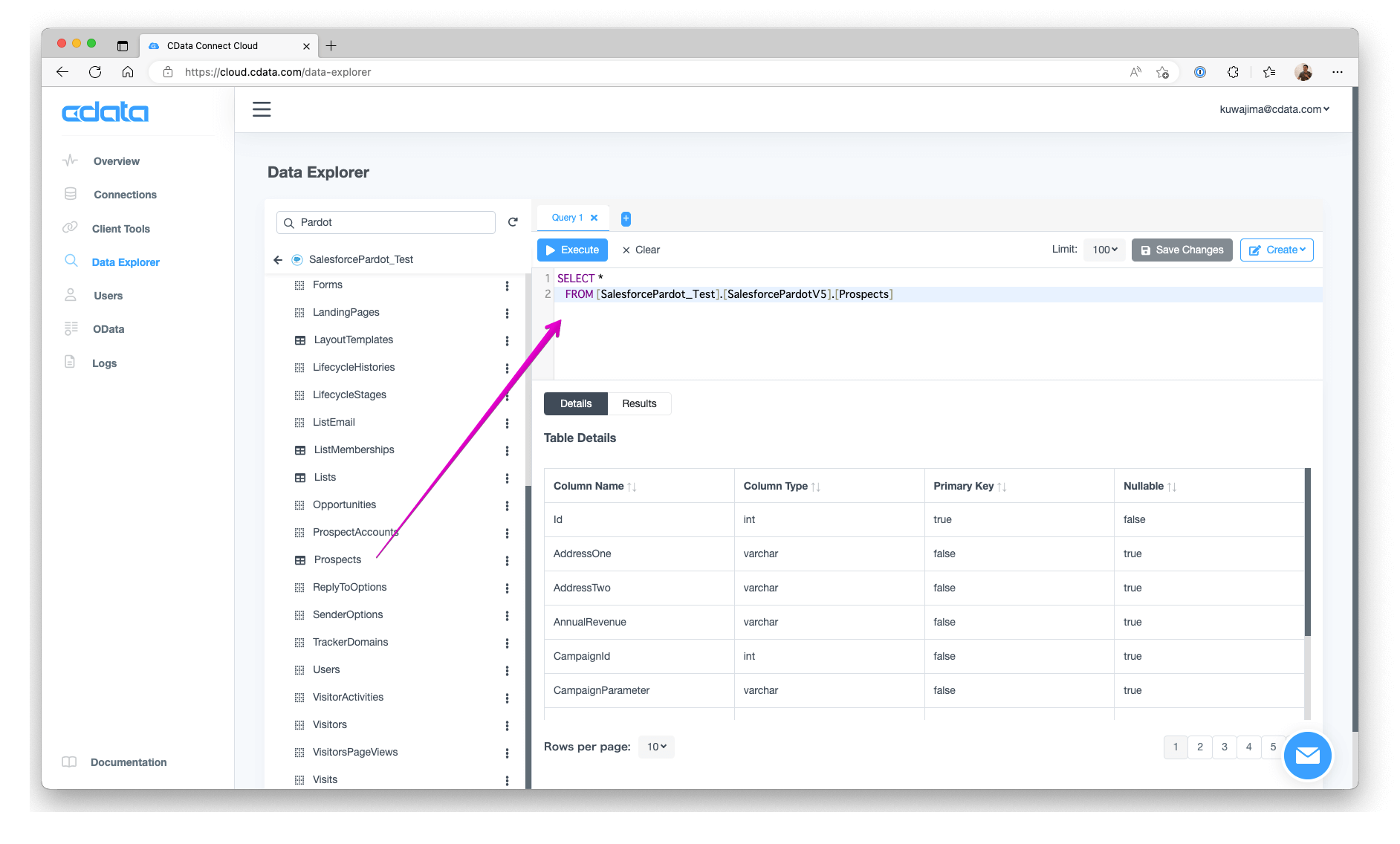Open options menu for ReplyToOptions table

(x=507, y=588)
